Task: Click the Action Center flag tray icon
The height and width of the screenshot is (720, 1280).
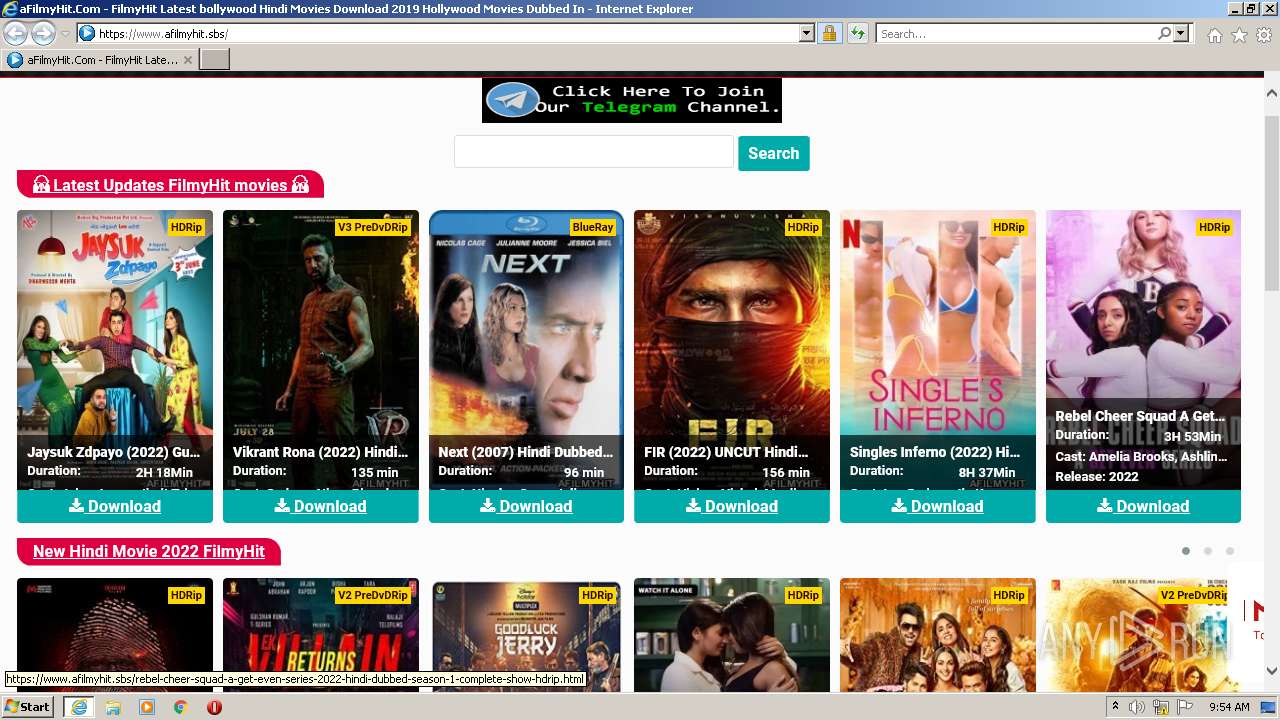Action: (1185, 707)
